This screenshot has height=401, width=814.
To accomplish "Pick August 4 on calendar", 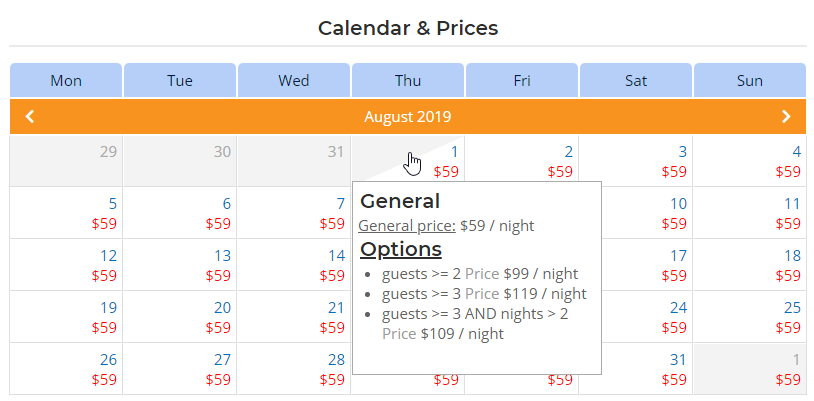I will 750,161.
